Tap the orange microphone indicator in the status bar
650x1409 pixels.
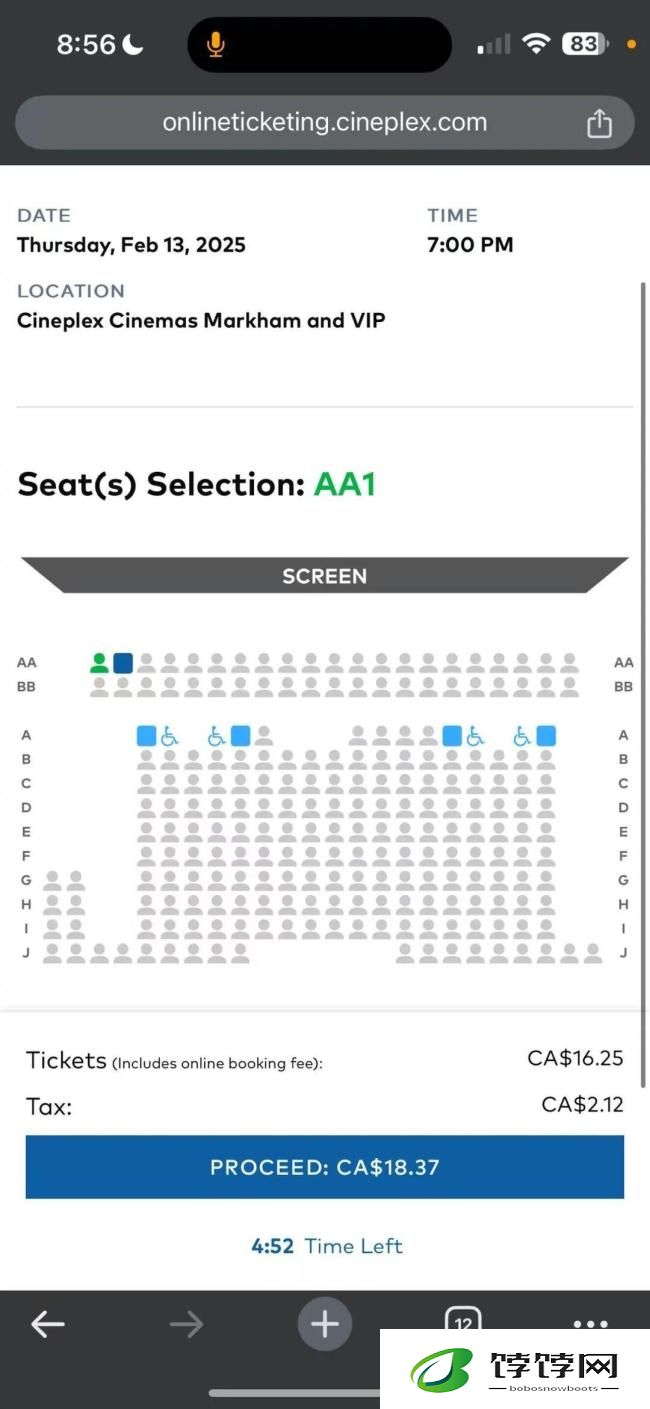pyautogui.click(x=215, y=44)
